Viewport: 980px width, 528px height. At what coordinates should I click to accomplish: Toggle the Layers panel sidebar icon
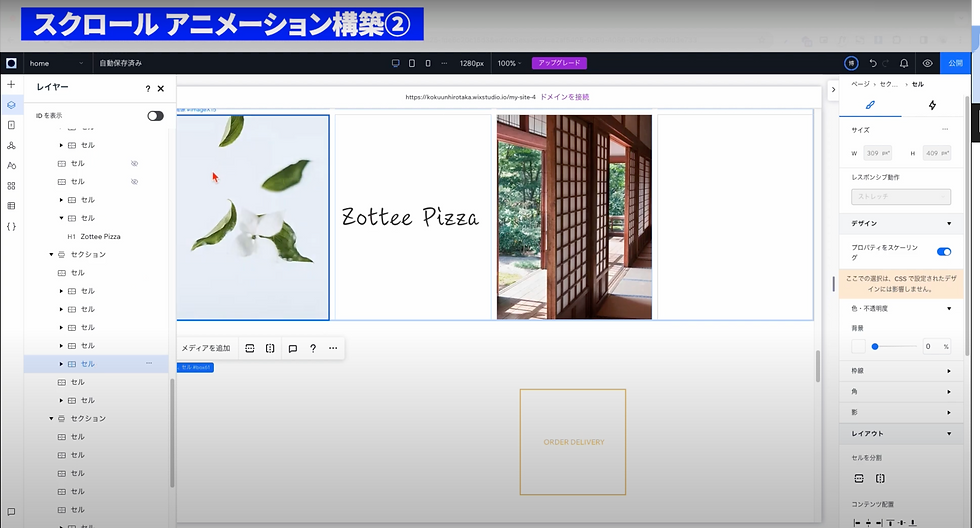click(11, 105)
